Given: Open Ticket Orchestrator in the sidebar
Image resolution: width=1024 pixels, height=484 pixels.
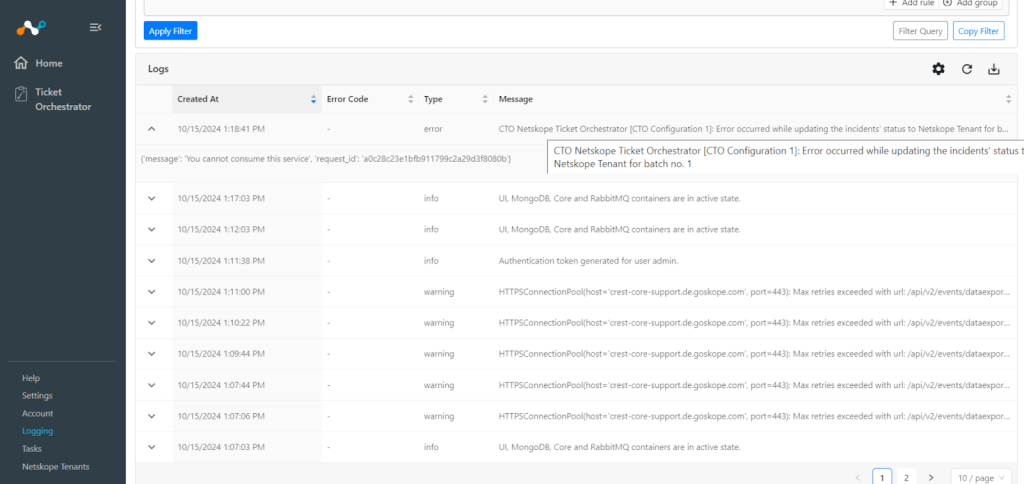Looking at the screenshot, I should coord(63,99).
